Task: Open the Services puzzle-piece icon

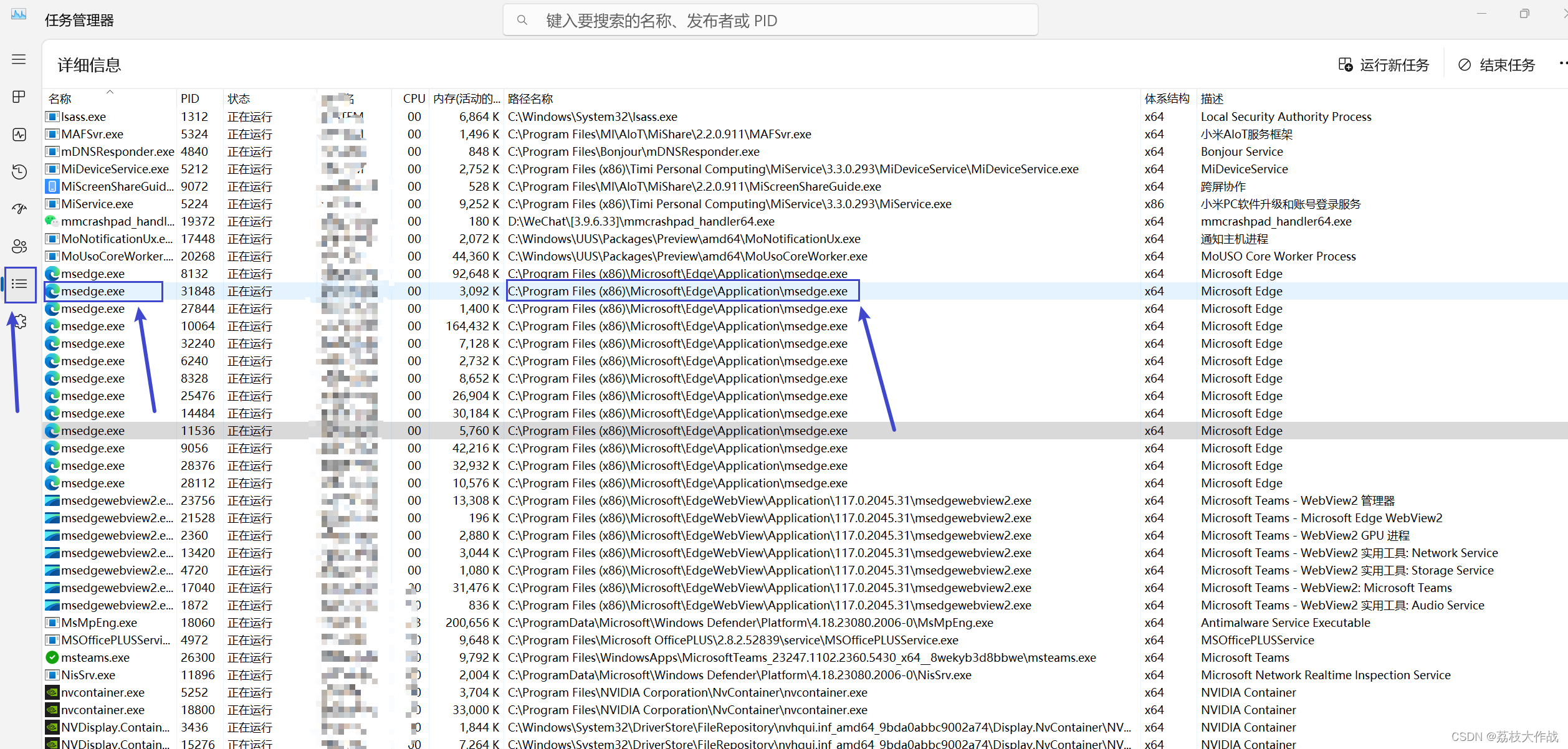Action: (x=21, y=322)
